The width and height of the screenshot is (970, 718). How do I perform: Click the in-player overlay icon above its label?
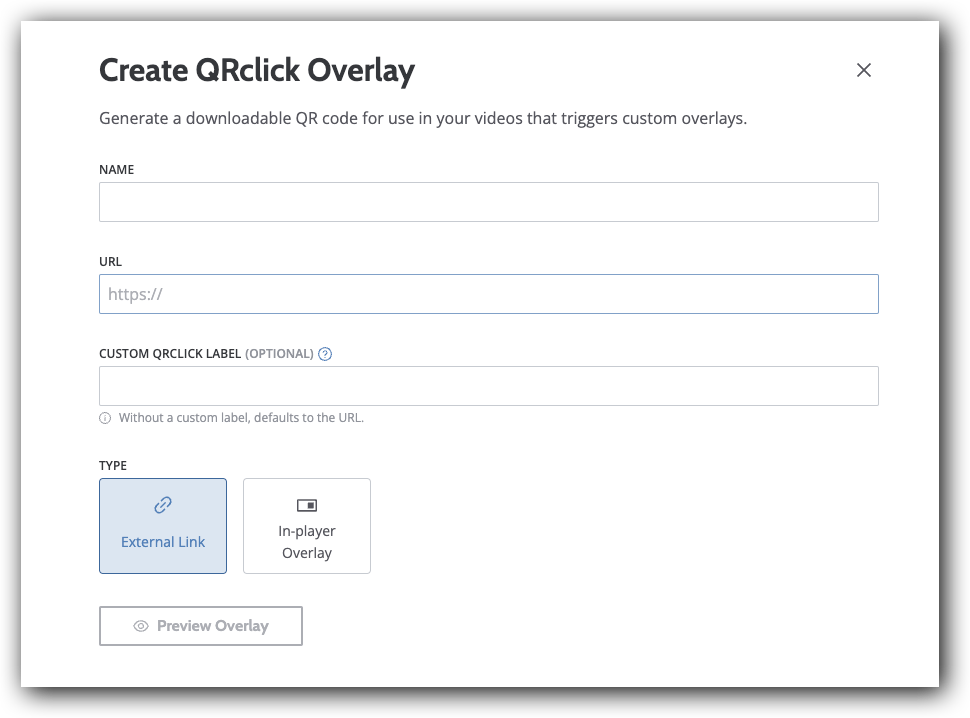(x=307, y=505)
